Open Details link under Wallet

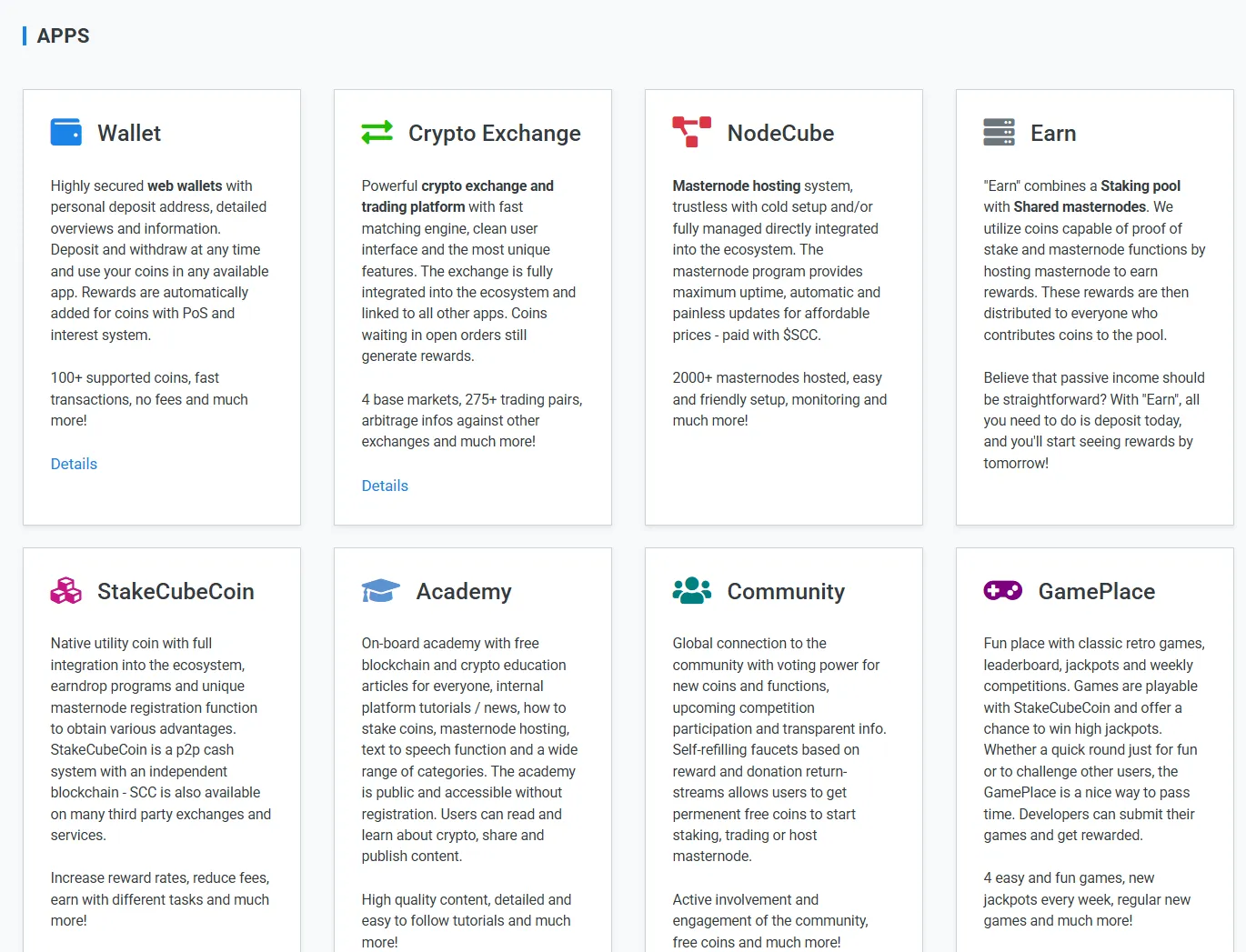coord(74,464)
